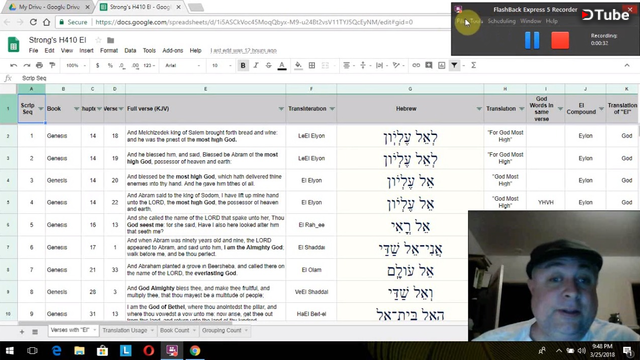Image resolution: width=640 pixels, height=360 pixels.
Task: Open the all sheets list button
Action: pos(35,332)
